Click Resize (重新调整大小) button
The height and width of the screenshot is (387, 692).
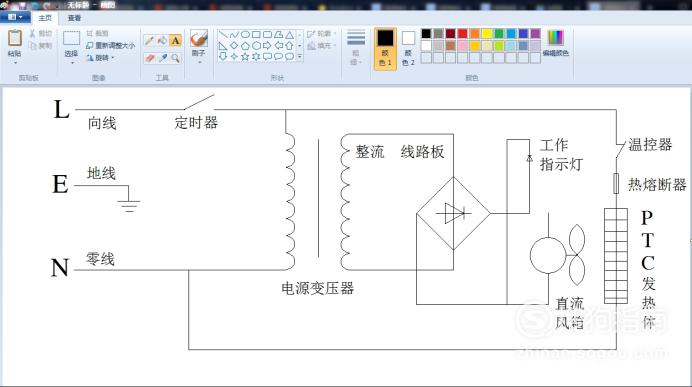(x=110, y=45)
